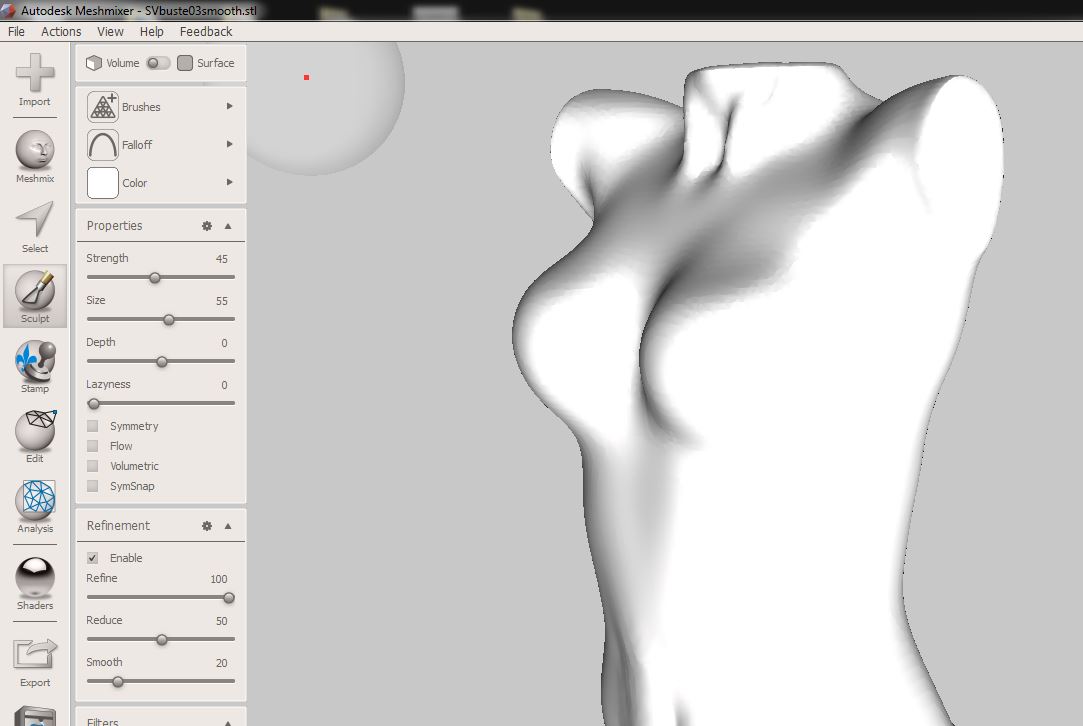Expand the Falloff flyout arrow
This screenshot has width=1083, height=726.
[229, 144]
